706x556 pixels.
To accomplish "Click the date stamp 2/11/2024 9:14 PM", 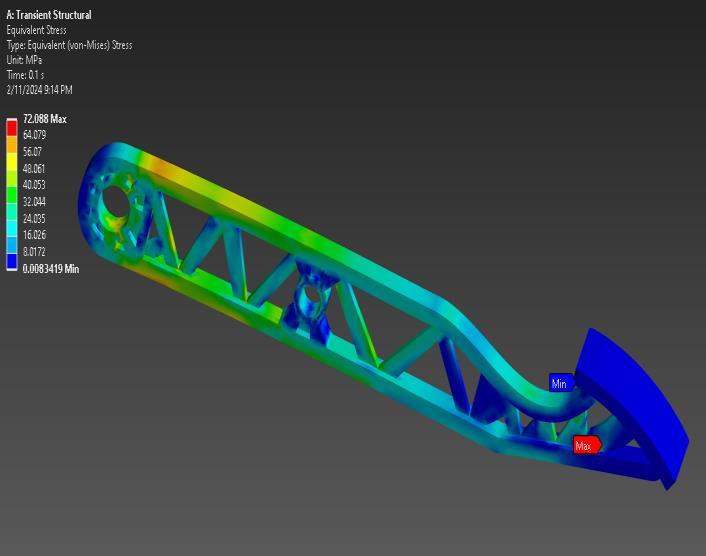I will 39,90.
